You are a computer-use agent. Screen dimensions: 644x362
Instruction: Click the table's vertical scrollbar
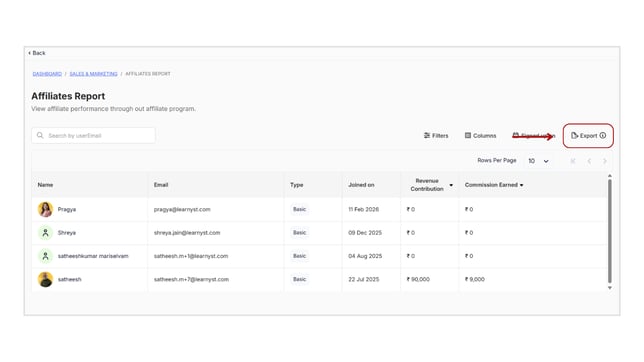610,231
